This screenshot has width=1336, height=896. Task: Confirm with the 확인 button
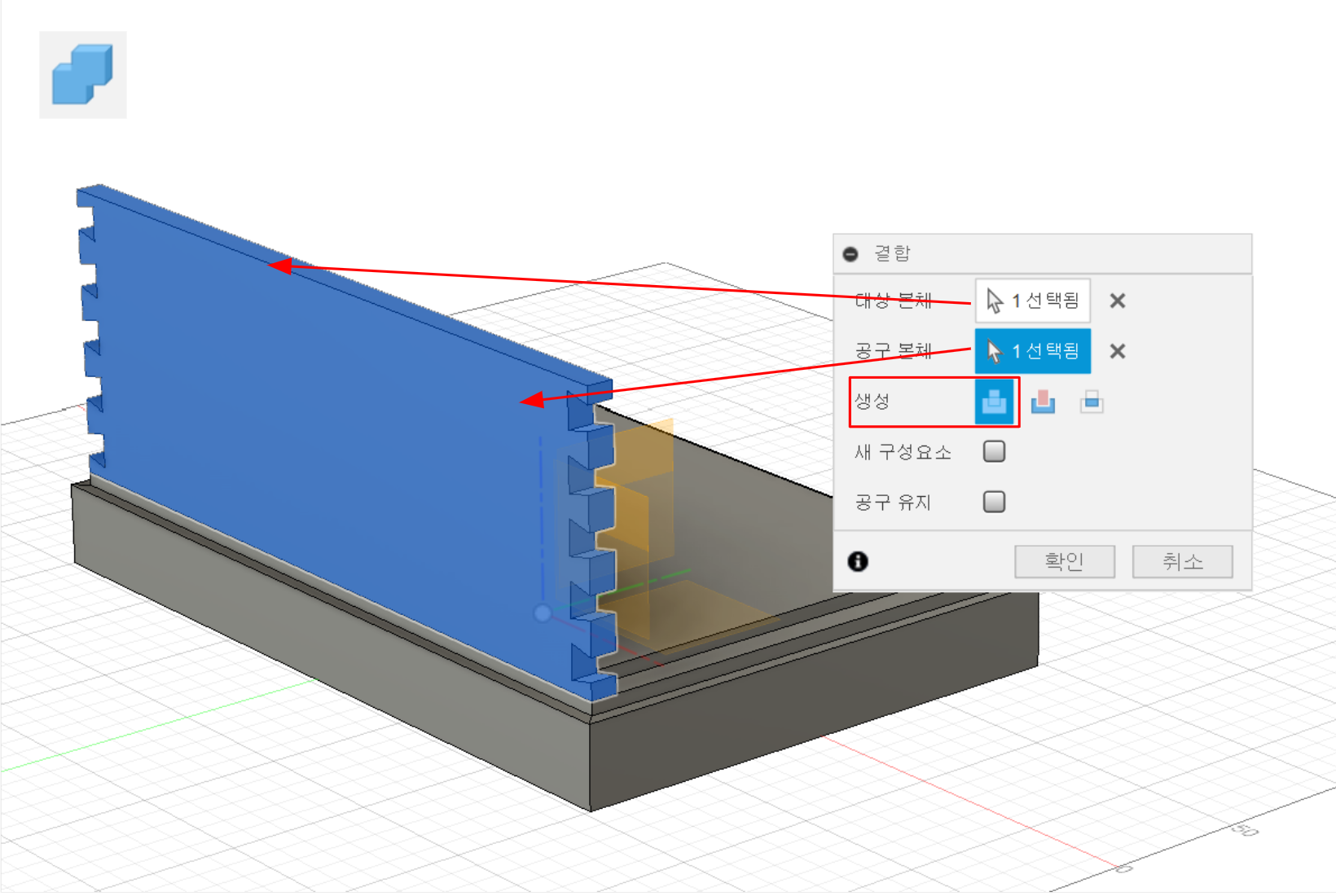[x=1064, y=561]
